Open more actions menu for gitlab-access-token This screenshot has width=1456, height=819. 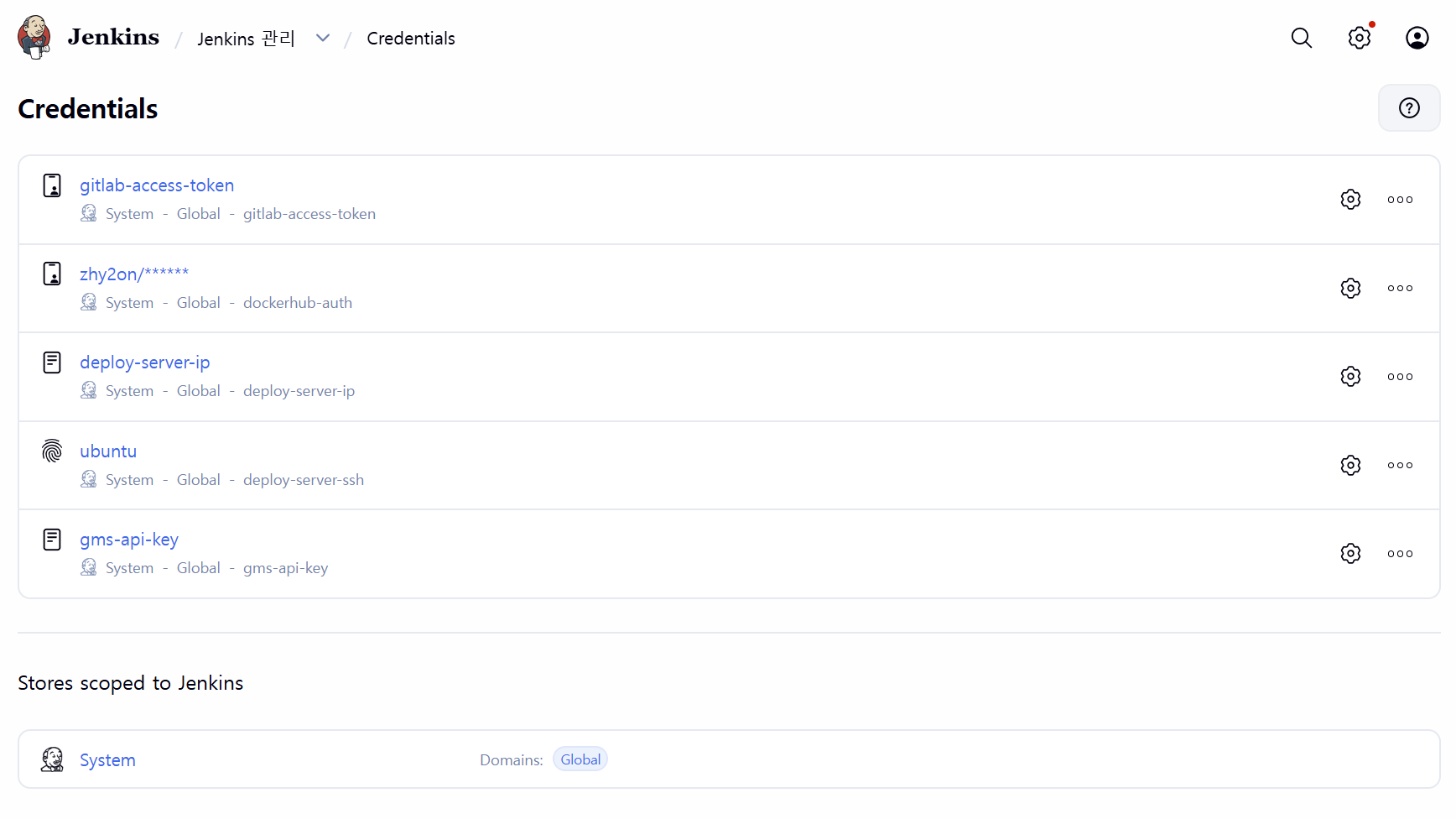coord(1400,200)
